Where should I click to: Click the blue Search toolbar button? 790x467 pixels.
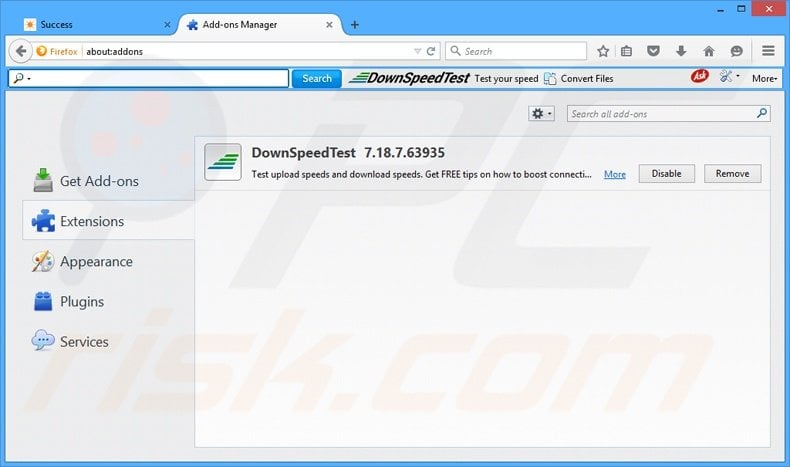317,79
